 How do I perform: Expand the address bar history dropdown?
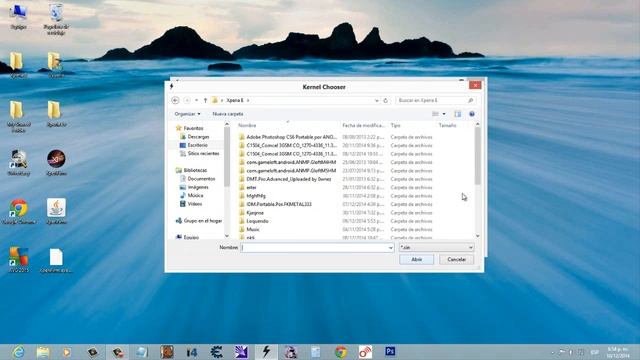[377, 100]
